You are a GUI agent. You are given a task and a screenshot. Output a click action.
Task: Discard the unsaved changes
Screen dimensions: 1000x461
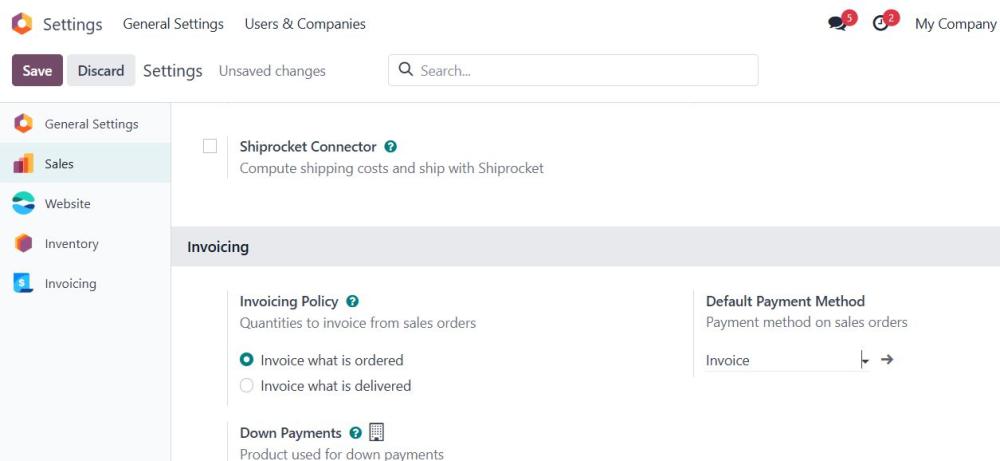point(101,70)
